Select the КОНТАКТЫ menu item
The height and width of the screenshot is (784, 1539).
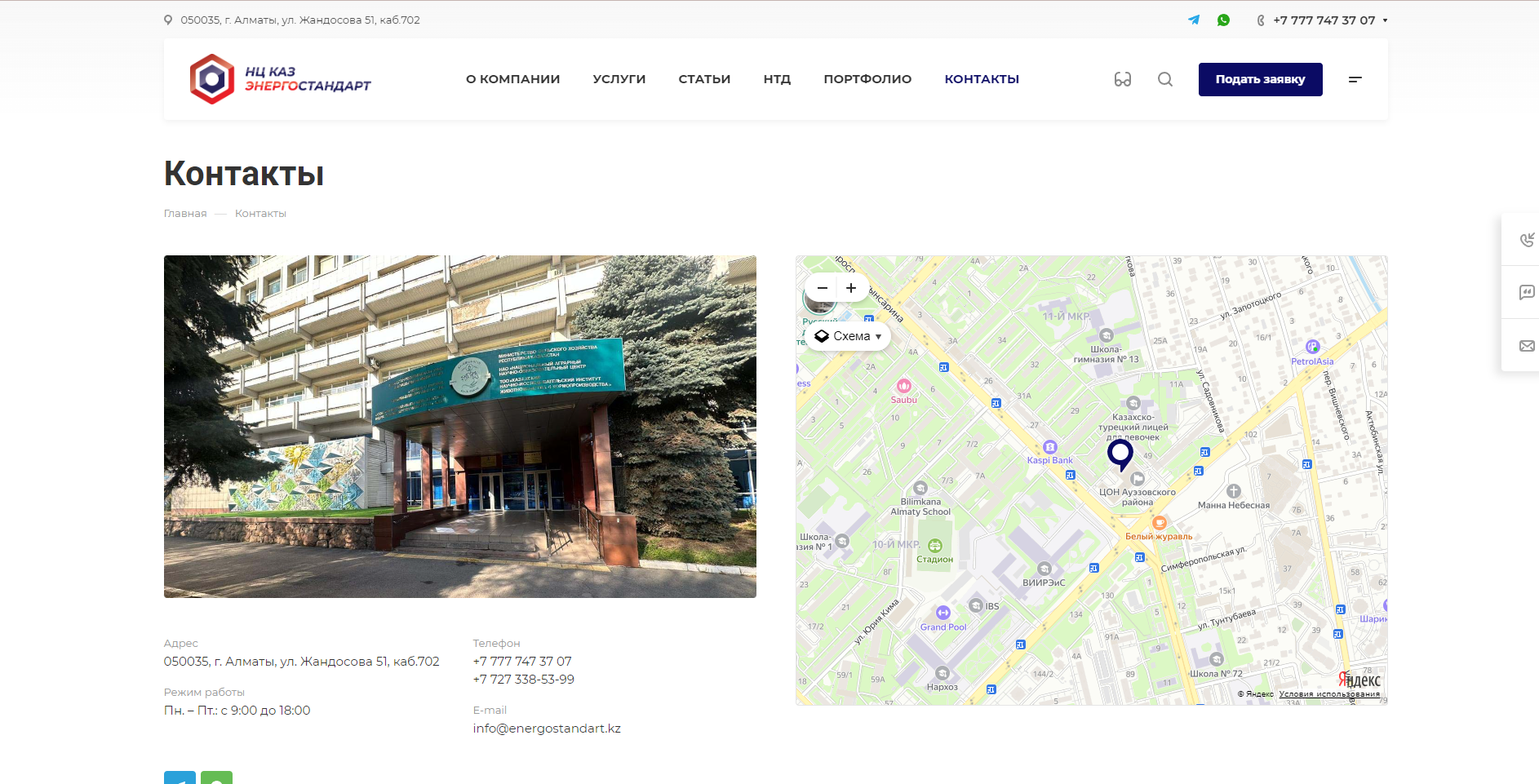coord(982,79)
